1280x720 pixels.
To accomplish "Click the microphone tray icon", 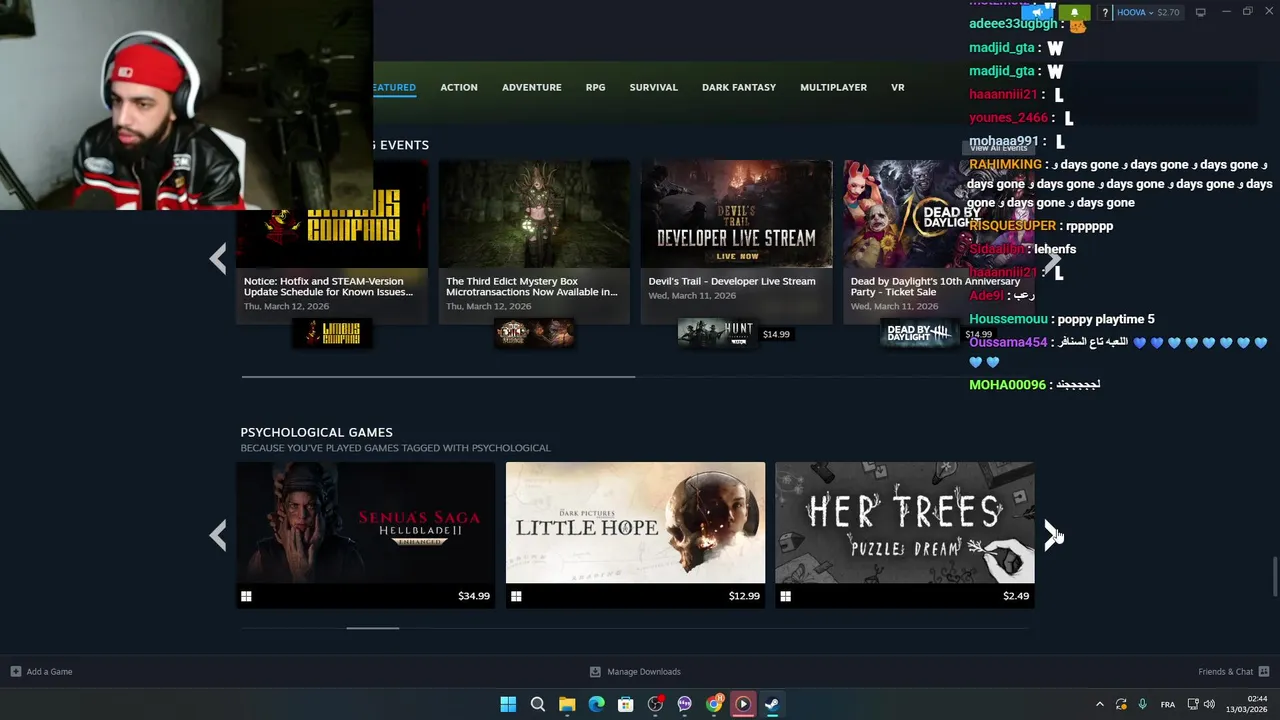I will 1142,704.
